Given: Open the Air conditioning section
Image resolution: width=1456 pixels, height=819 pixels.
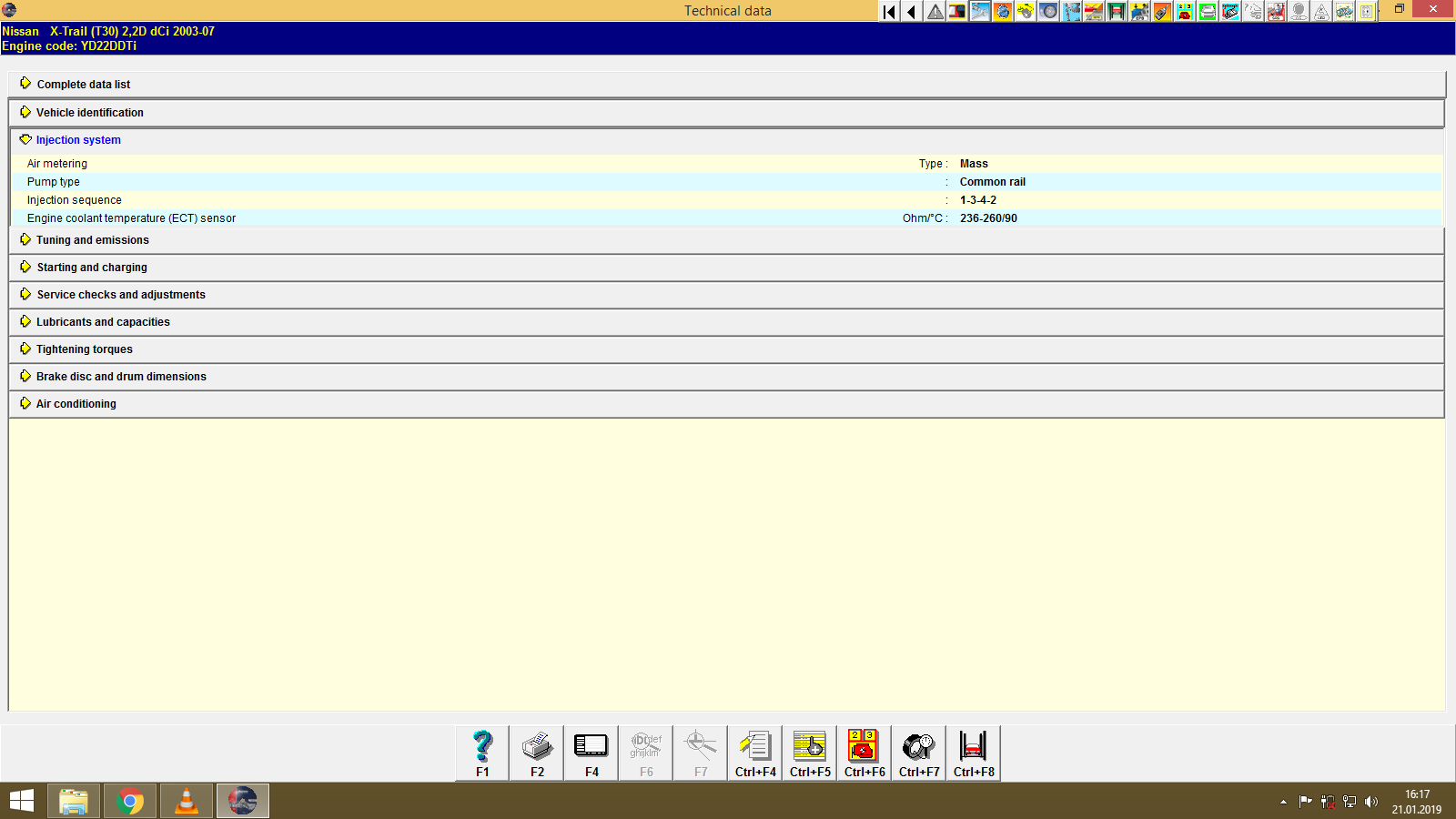Looking at the screenshot, I should 75,403.
